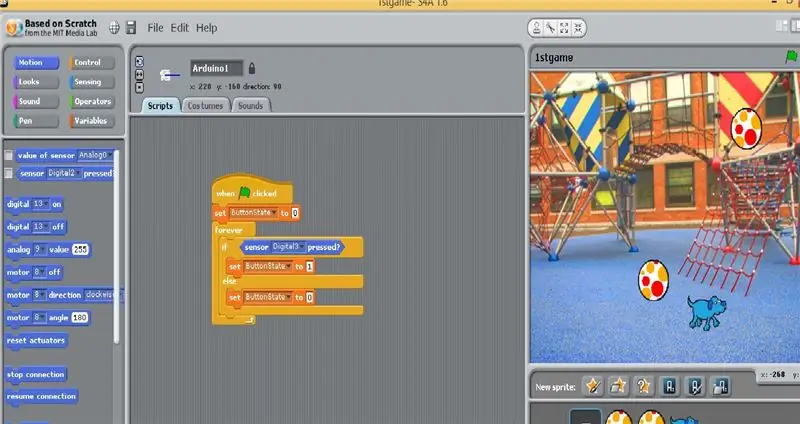Click the blocks palette vertical scrollbar
The image size is (800, 424).
coord(117,245)
